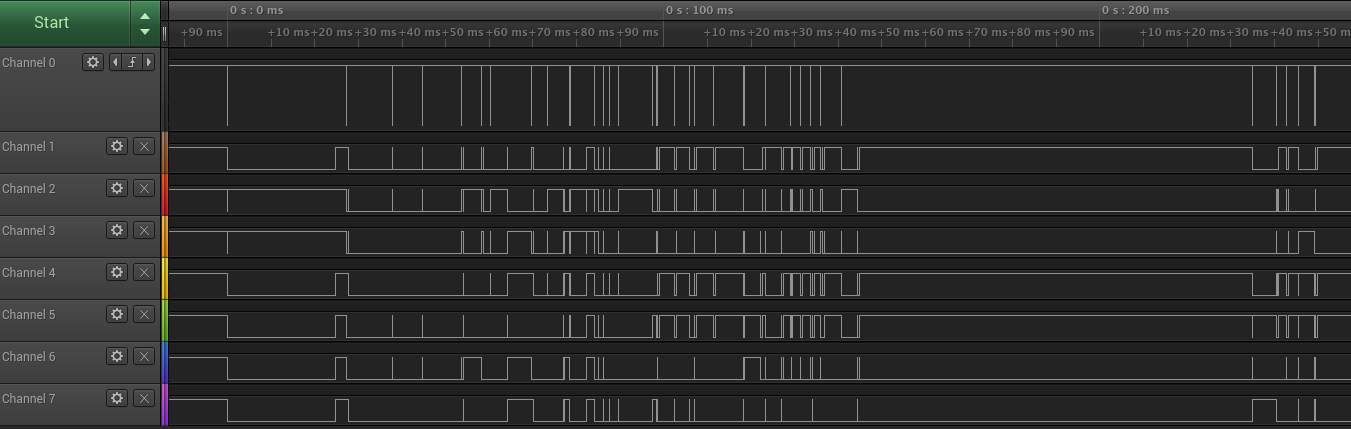Click Channel 0 trigger pulse at 0 ms
The image size is (1351, 429).
pos(227,96)
